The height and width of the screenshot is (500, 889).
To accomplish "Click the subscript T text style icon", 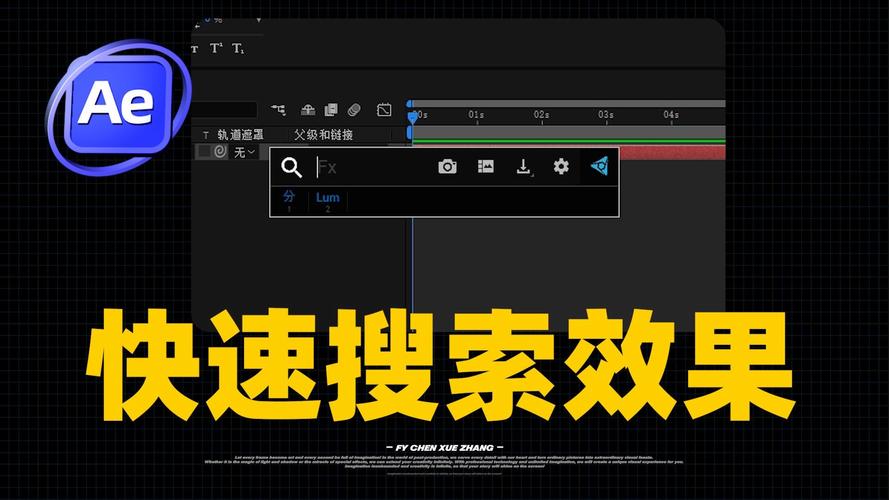I will [238, 49].
